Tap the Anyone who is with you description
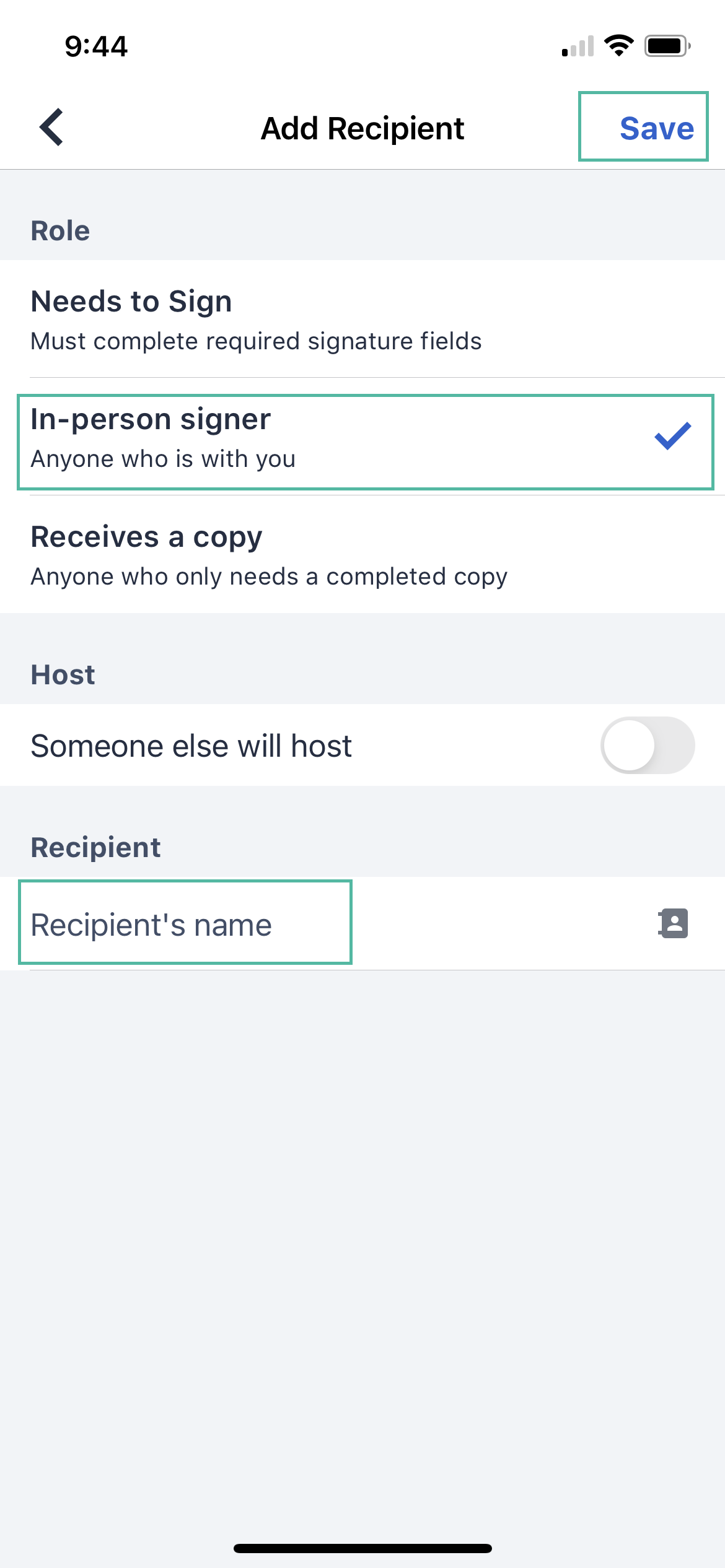The width and height of the screenshot is (725, 1568). click(164, 458)
